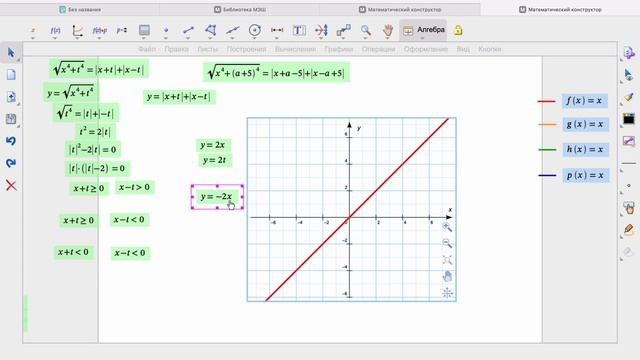Screen dimensions: 640x360
Task: Select the x−t > 0 inequality
Action: coord(134,187)
